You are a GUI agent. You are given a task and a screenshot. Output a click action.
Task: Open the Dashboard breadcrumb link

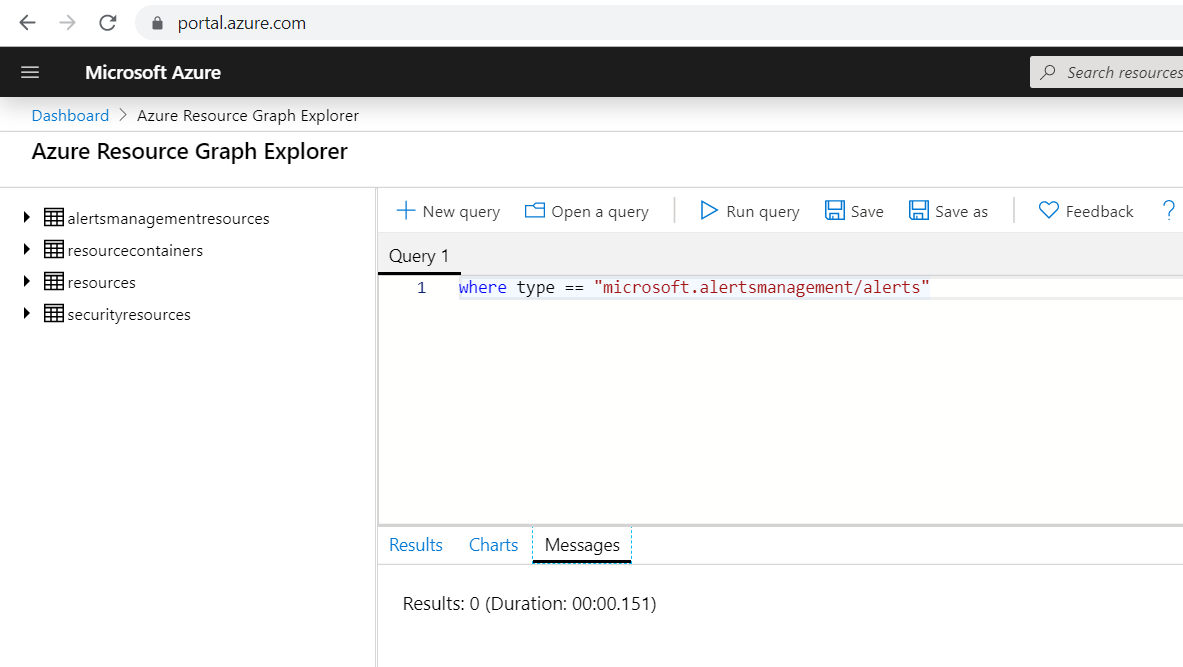[70, 115]
